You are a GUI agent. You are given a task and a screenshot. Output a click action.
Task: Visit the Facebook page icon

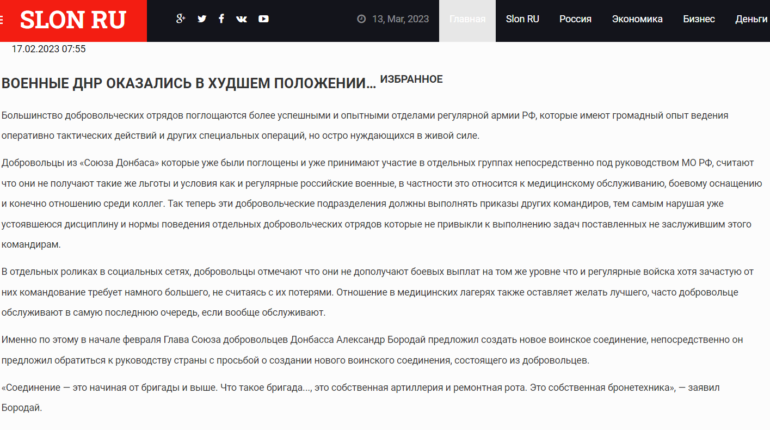point(221,19)
